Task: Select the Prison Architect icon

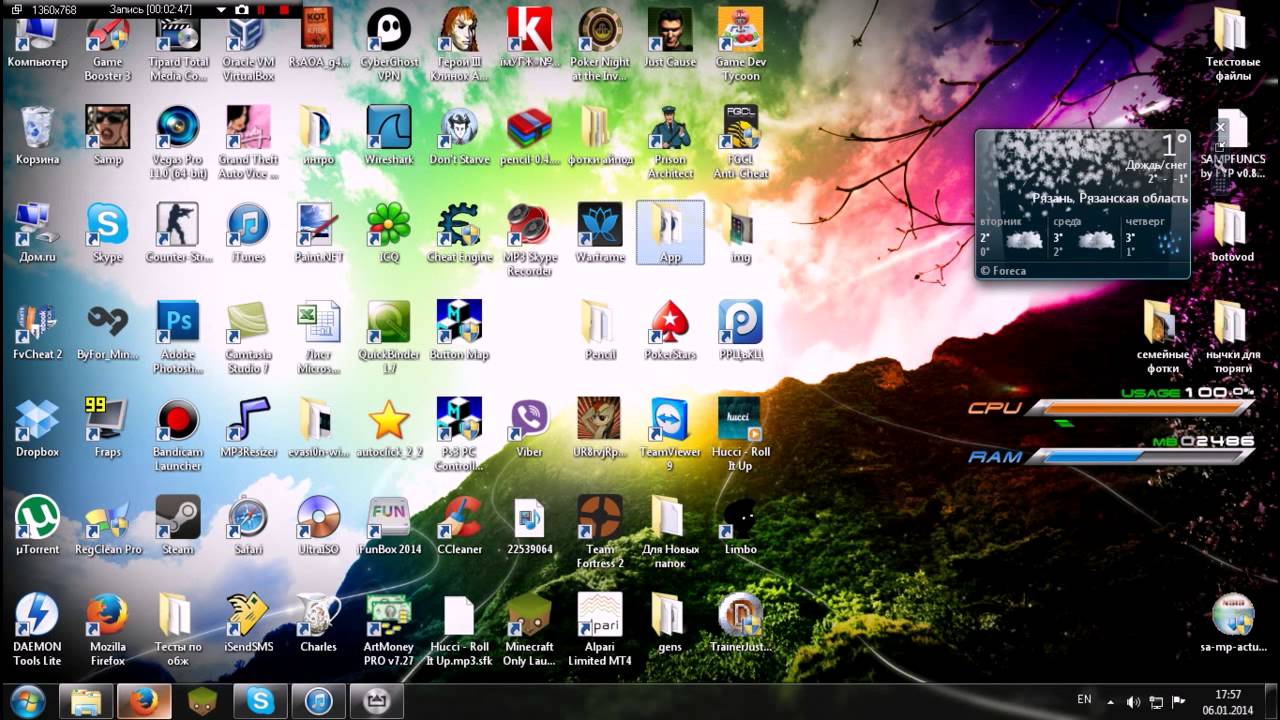Action: coord(670,143)
